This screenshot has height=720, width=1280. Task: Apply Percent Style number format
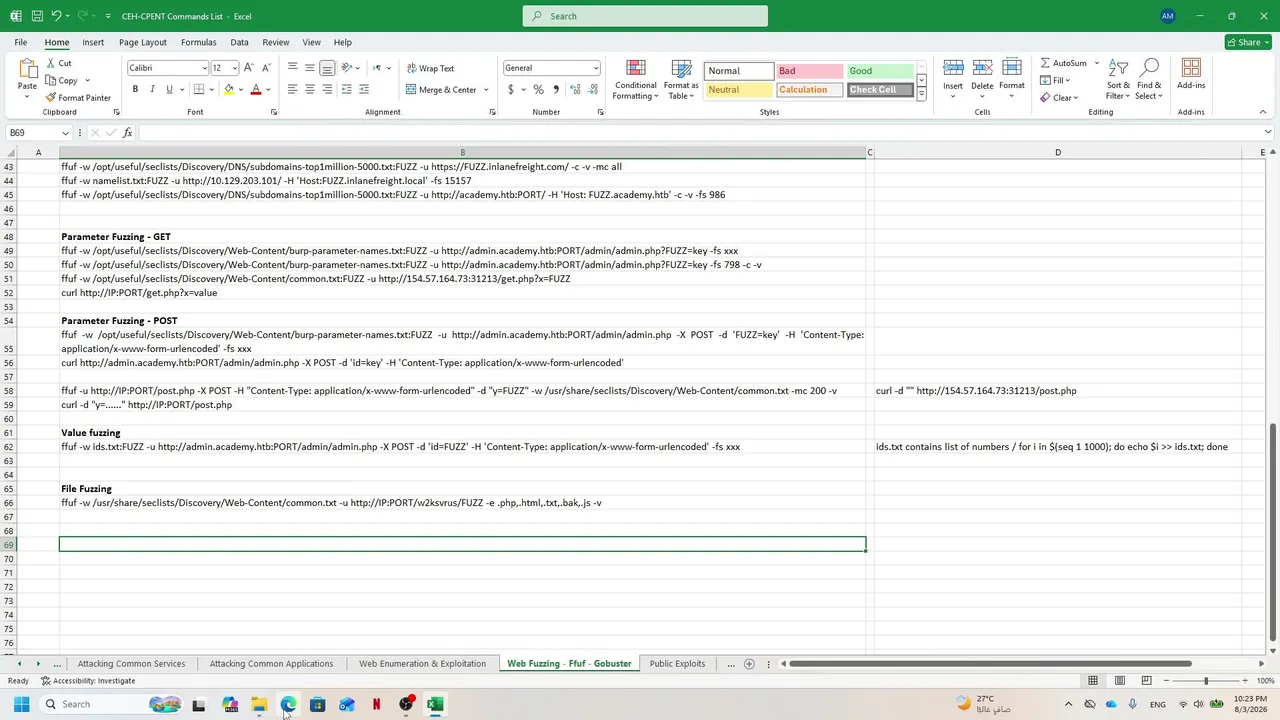tap(539, 89)
